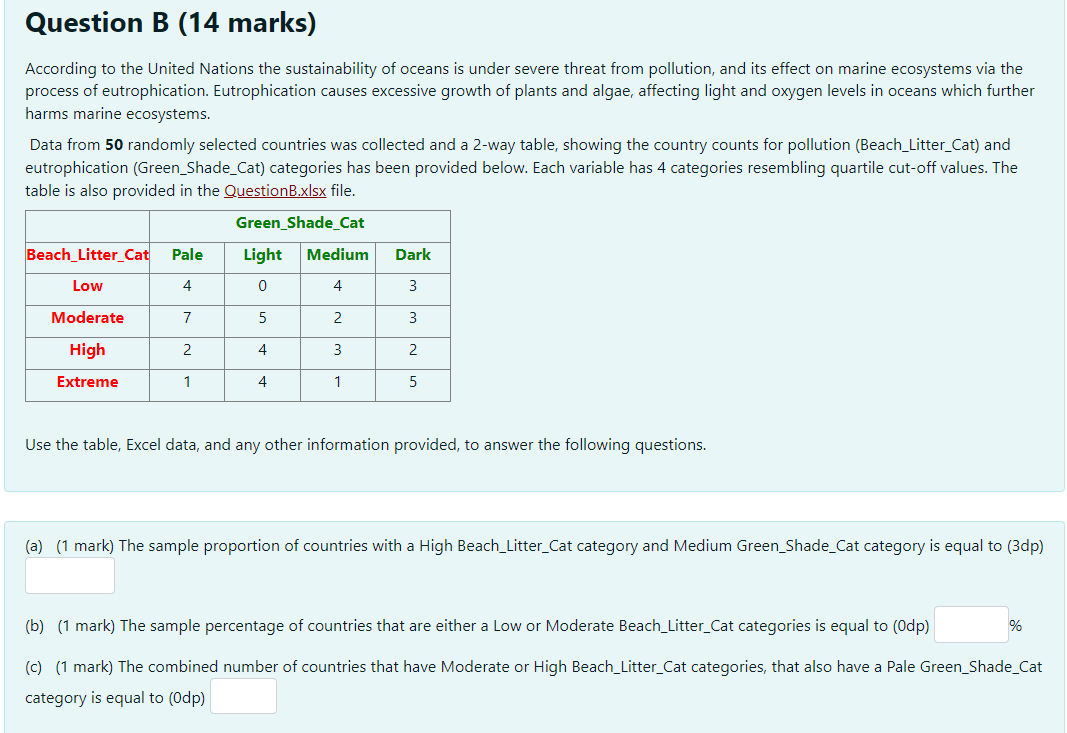Click the answer box for part (a)
Image resolution: width=1067 pixels, height=733 pixels.
click(70, 576)
